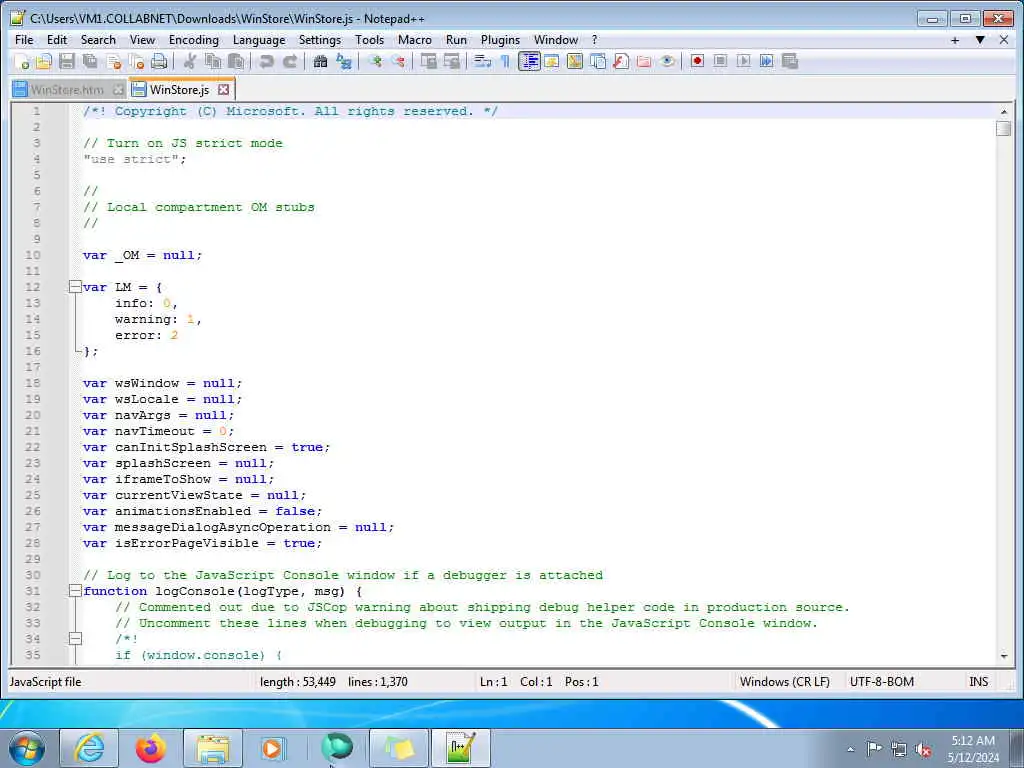The width and height of the screenshot is (1024, 768).
Task: Collapse the comment fold at line 34
Action: [x=75, y=639]
